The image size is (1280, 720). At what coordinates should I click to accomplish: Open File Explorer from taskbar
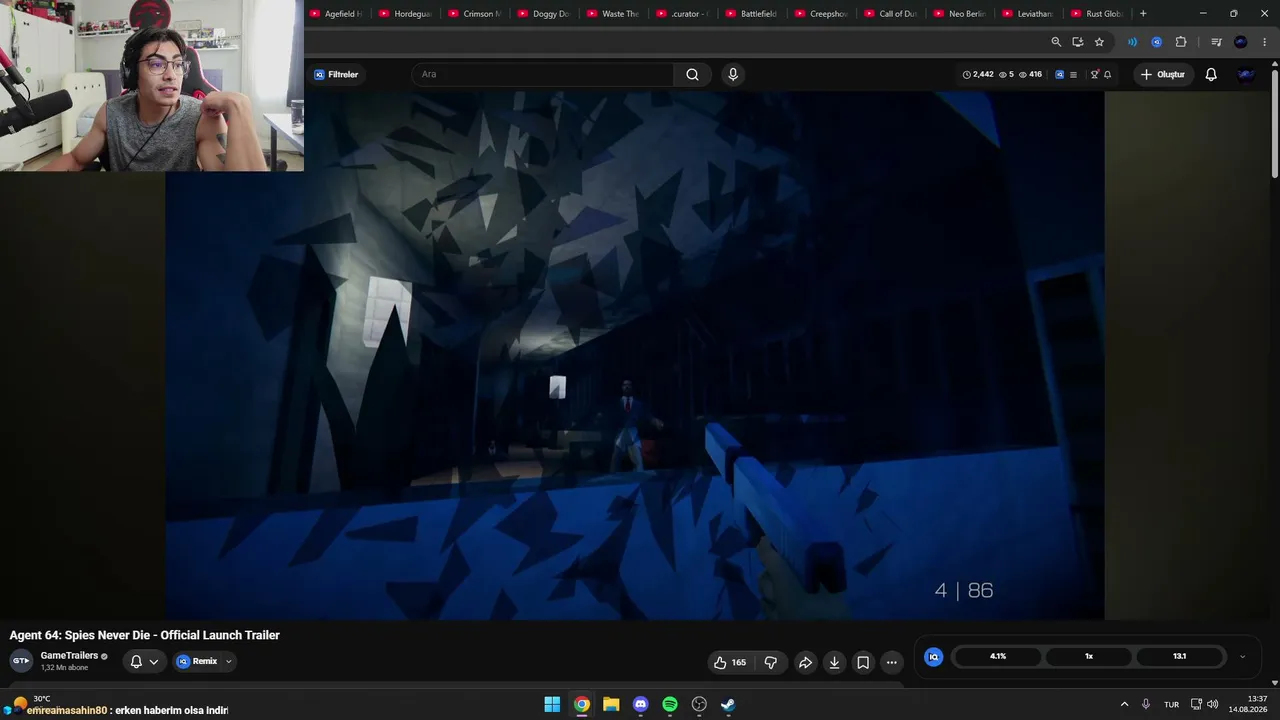(x=611, y=704)
